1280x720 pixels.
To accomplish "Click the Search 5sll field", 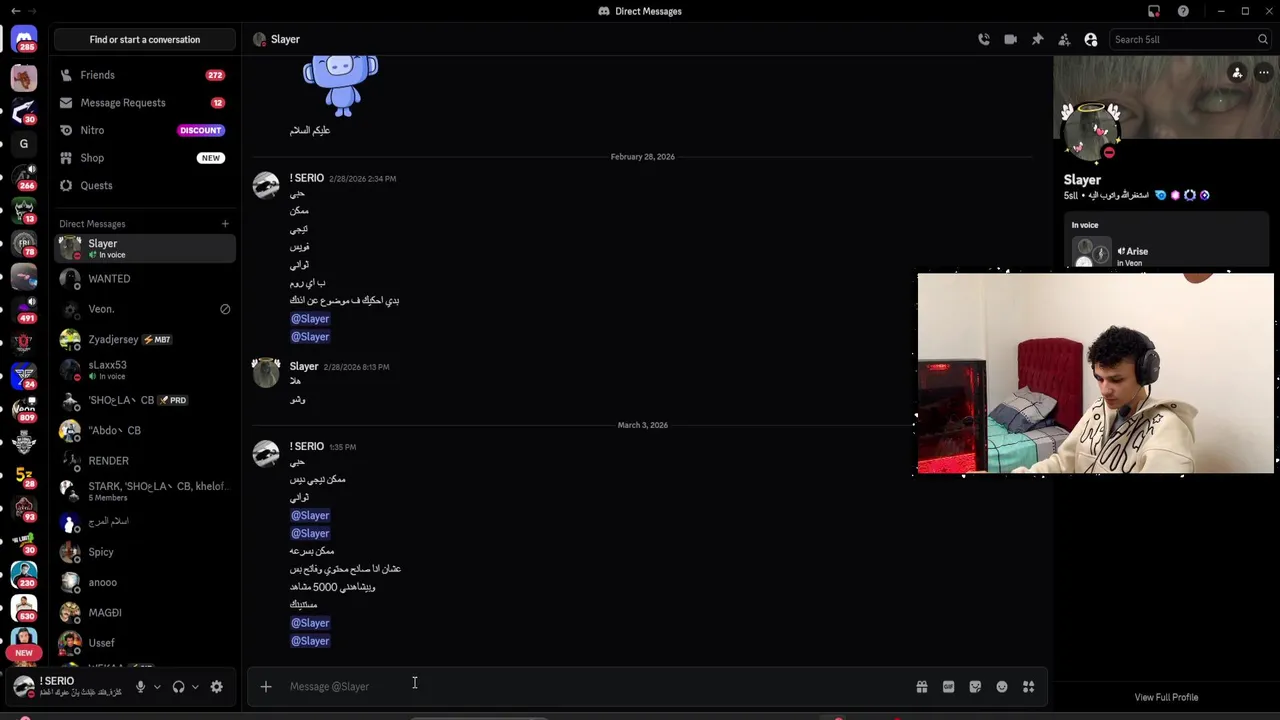I will tap(1189, 39).
